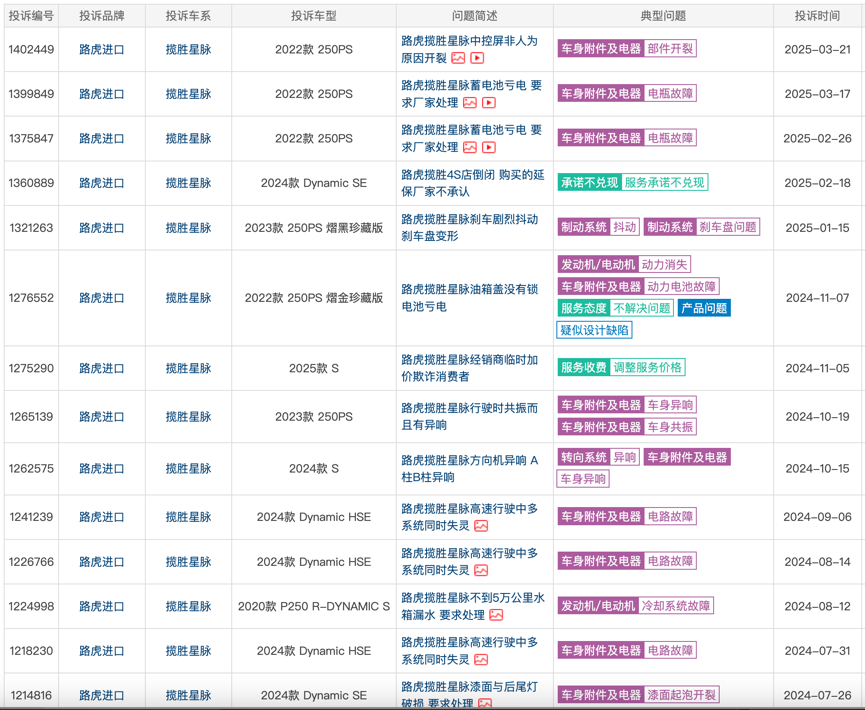The height and width of the screenshot is (710, 865).
Task: Select 车身附件及电器 部件开裂 tag
Action: 627,49
